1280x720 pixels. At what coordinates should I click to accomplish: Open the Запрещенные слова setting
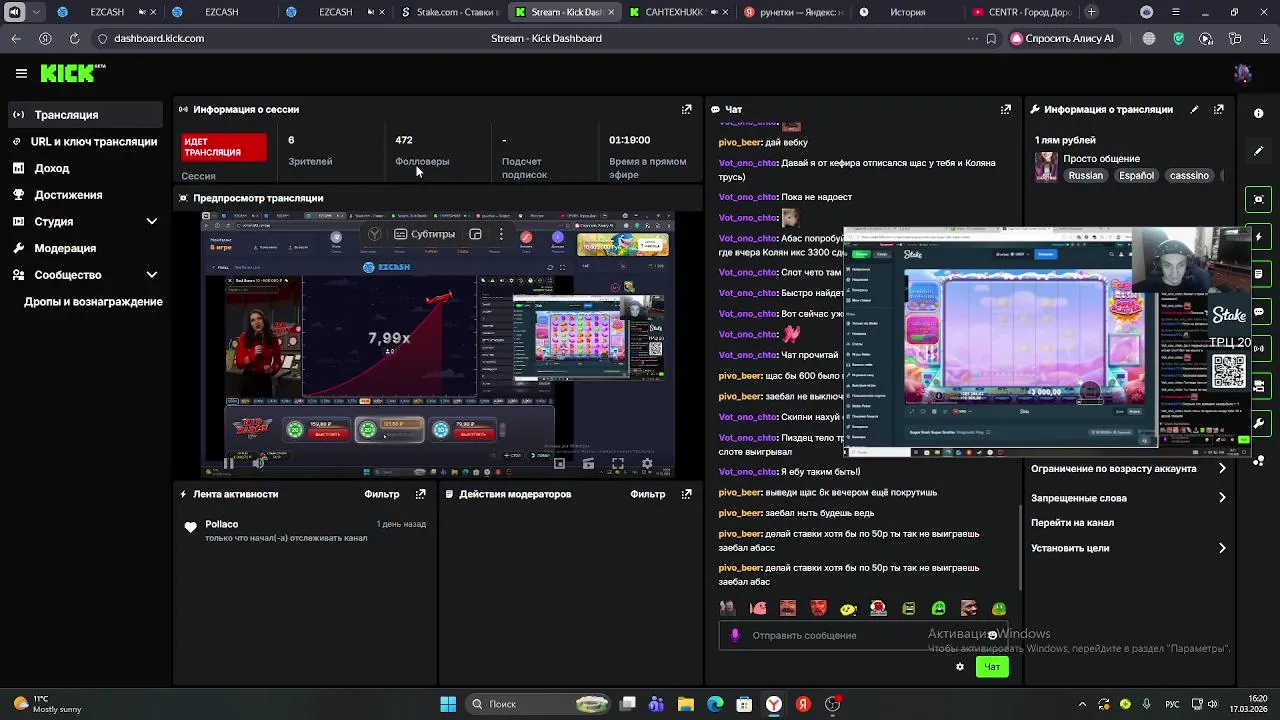[1128, 498]
